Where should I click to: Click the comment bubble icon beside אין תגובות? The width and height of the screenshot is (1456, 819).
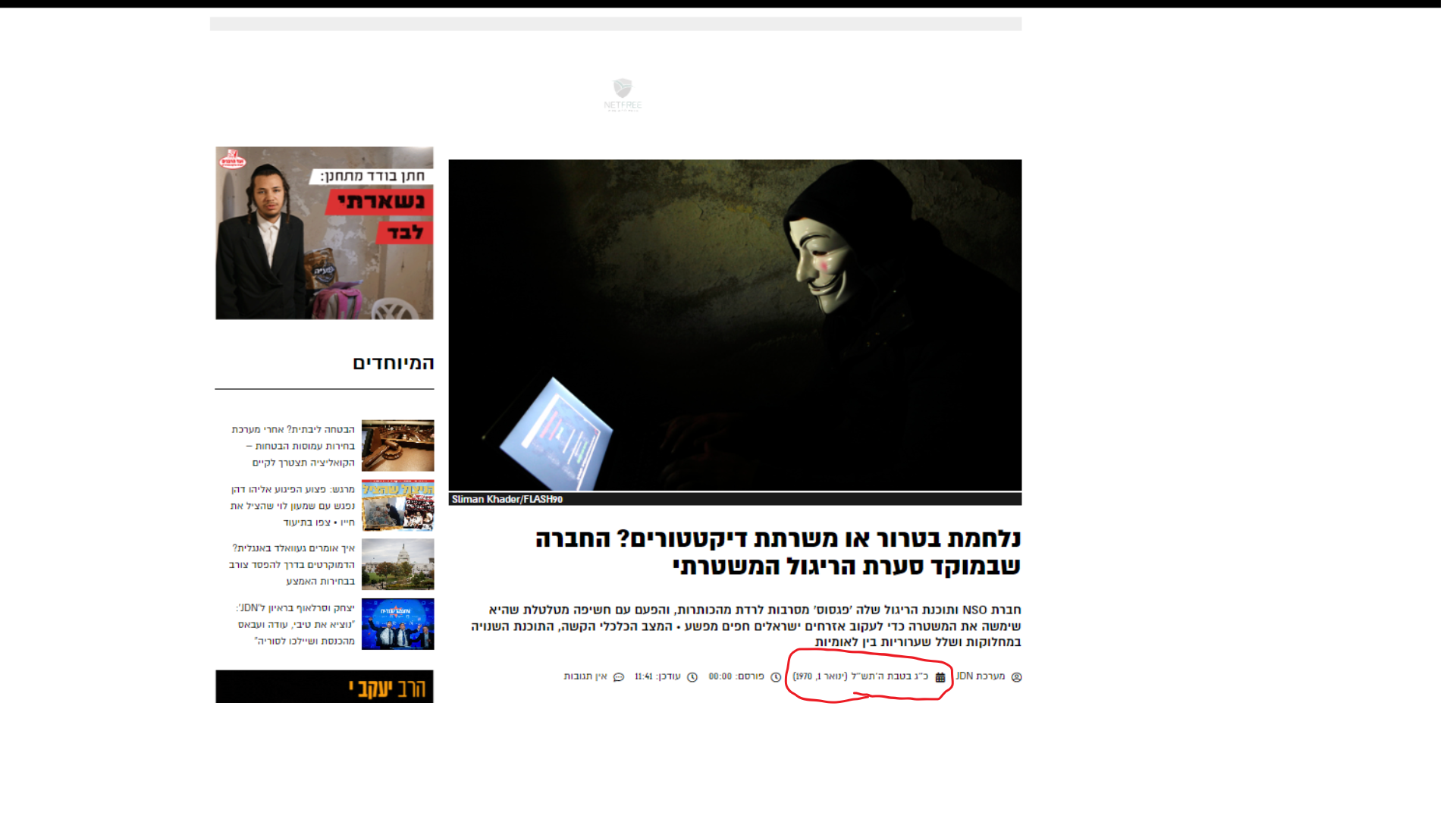pyautogui.click(x=619, y=677)
